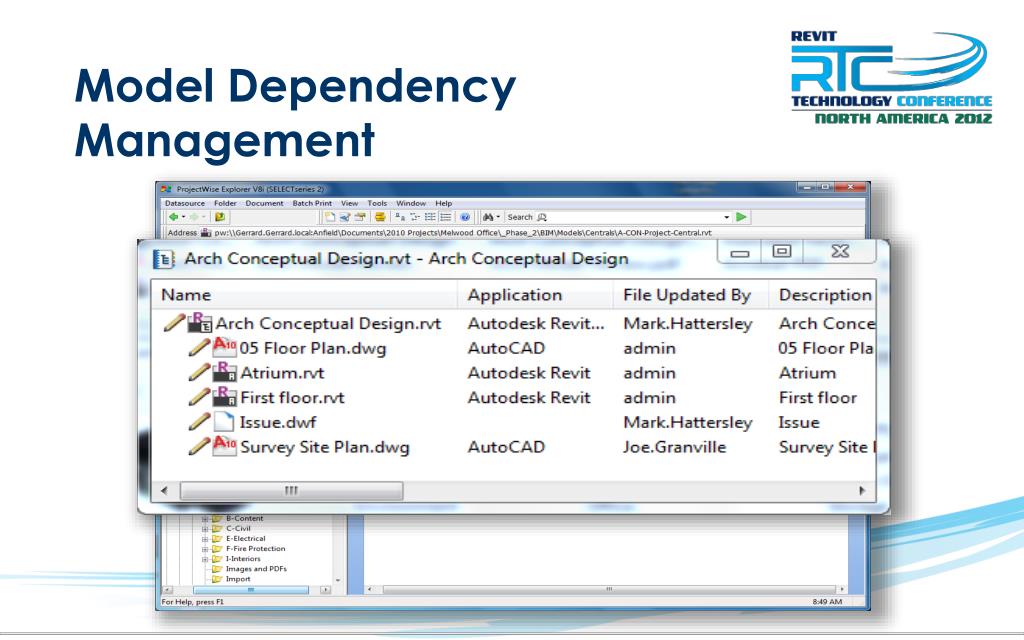1024x640 pixels.
Task: Click the Revit icon beside Arch Conceptual Design.rvt
Action: coord(200,323)
